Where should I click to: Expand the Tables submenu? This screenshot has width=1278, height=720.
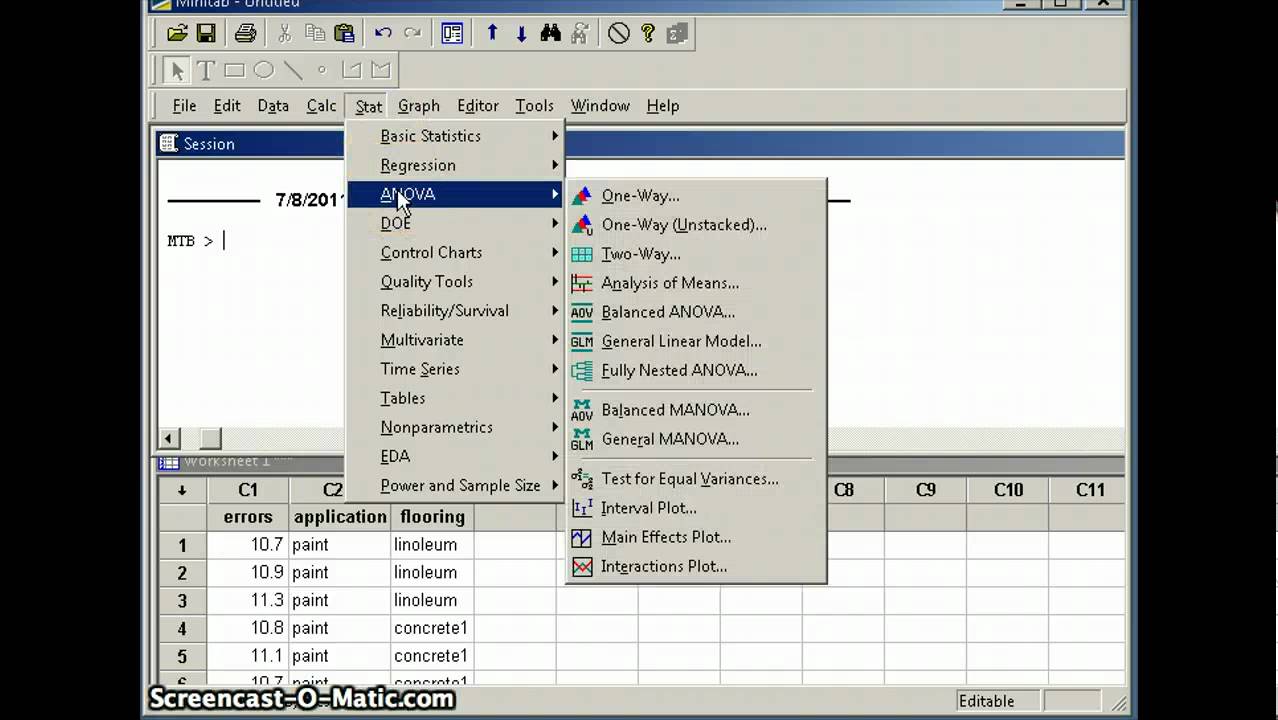(x=456, y=398)
